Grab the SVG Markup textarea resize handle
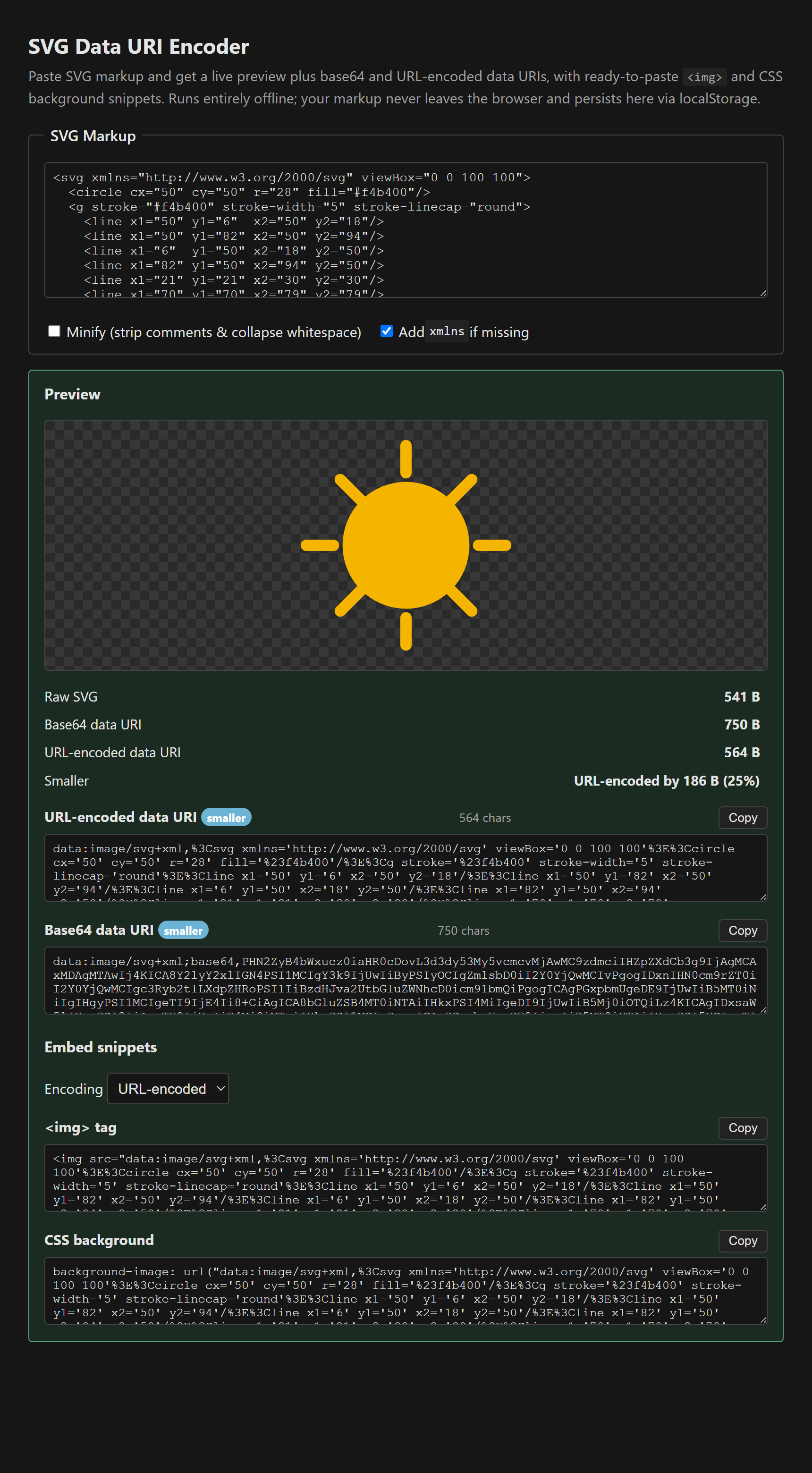812x1473 pixels. (763, 293)
